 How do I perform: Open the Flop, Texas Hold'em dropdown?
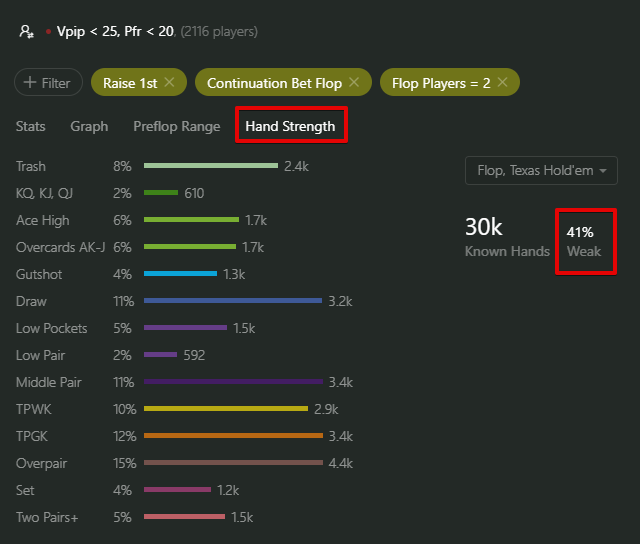pyautogui.click(x=541, y=171)
